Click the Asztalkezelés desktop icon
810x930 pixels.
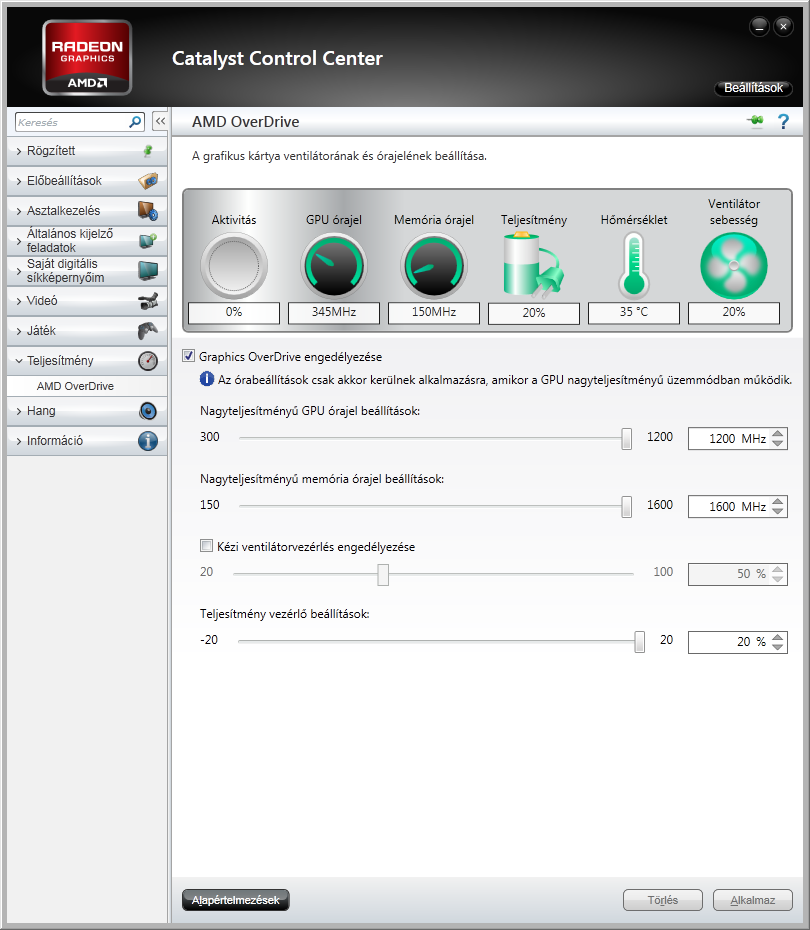(148, 211)
